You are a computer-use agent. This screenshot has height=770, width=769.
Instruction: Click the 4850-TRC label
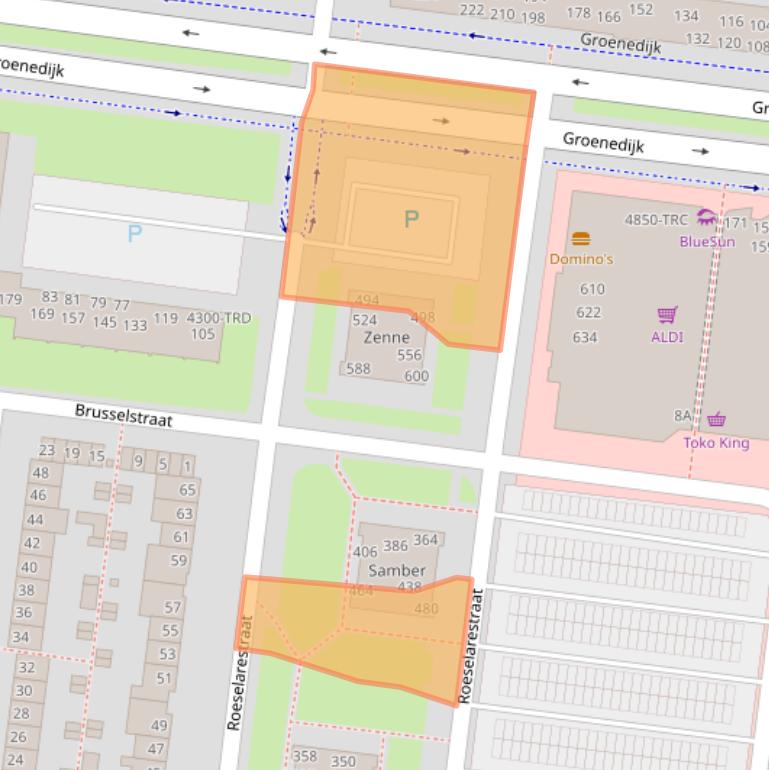tap(656, 220)
